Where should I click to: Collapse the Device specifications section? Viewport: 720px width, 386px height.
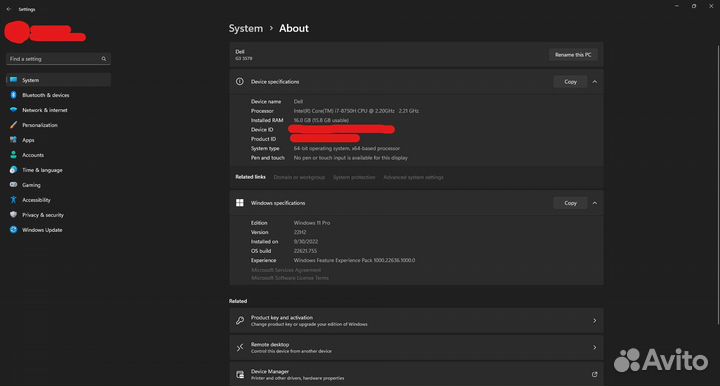click(x=595, y=82)
